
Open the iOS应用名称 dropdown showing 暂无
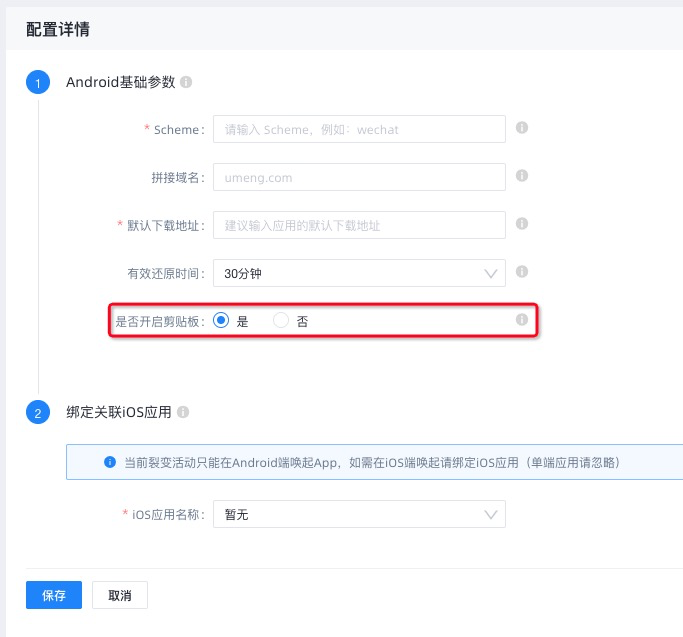[x=359, y=514]
